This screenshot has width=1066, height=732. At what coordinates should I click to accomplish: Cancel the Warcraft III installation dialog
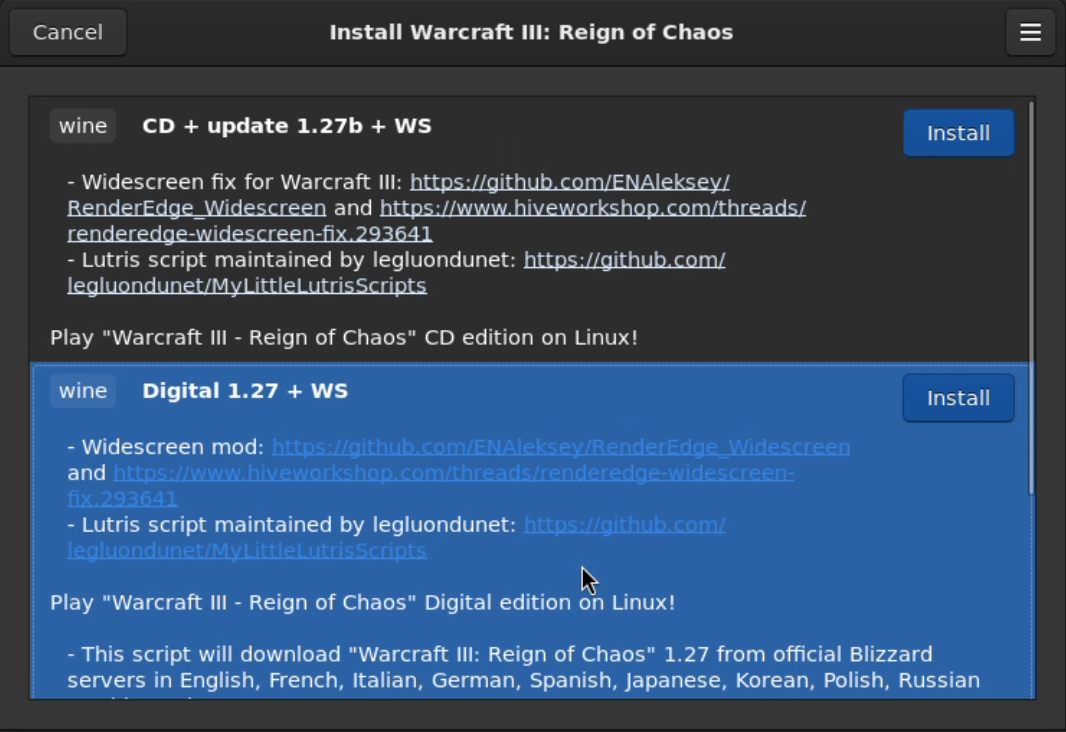67,32
